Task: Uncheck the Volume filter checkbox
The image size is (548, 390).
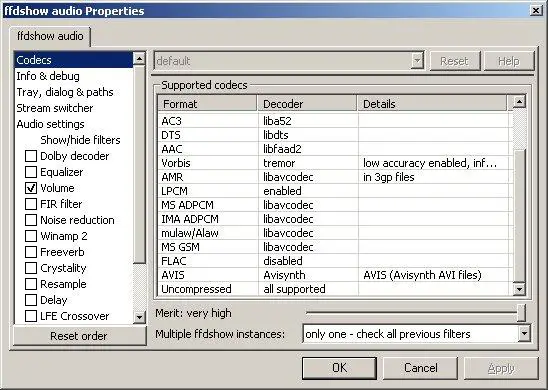Action: pos(31,188)
